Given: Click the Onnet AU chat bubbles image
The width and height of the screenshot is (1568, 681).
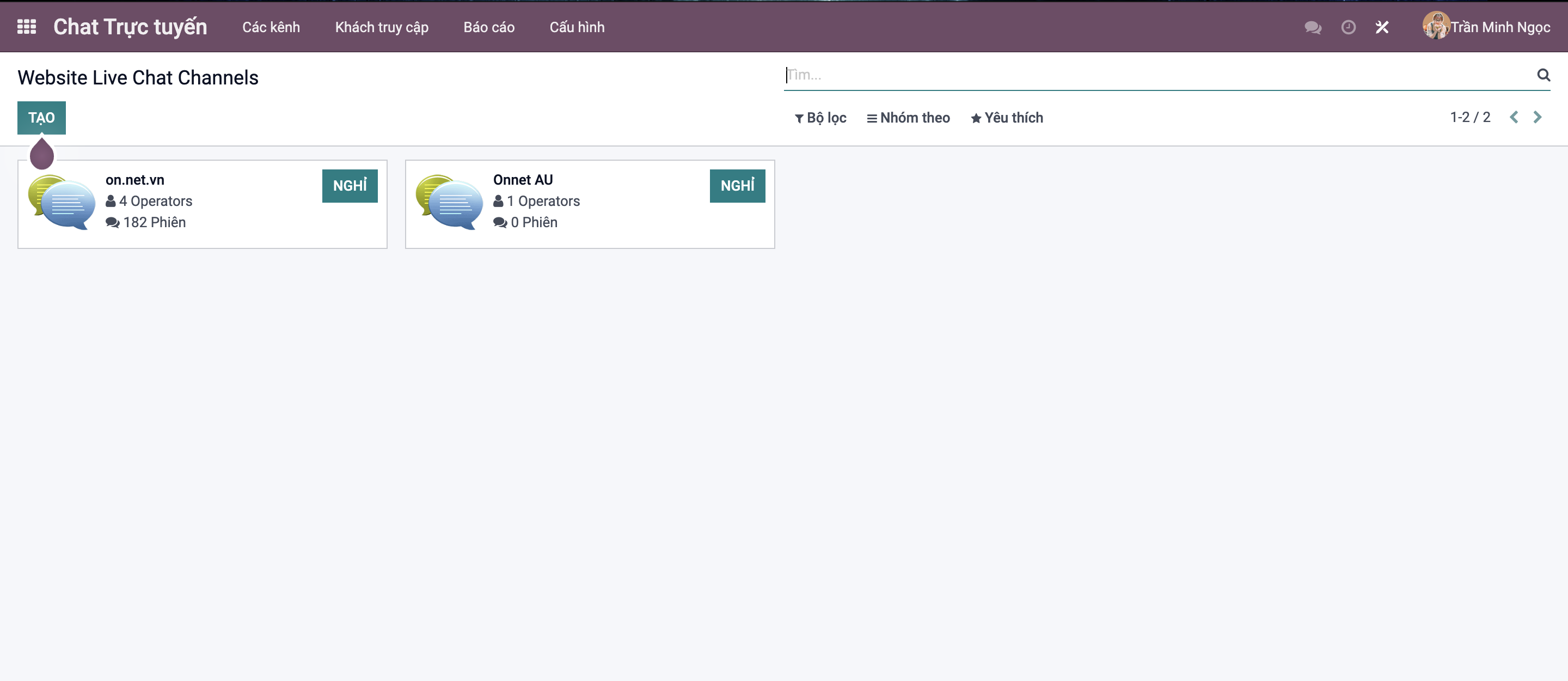Looking at the screenshot, I should (449, 202).
